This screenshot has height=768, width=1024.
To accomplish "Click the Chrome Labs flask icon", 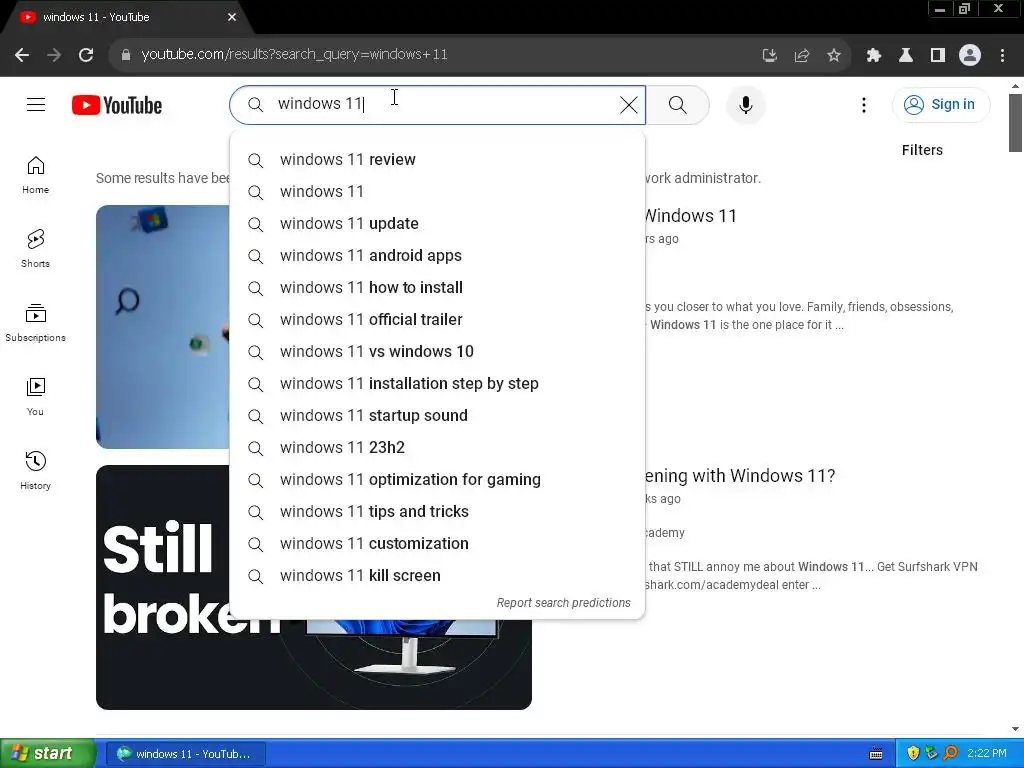I will (x=906, y=55).
